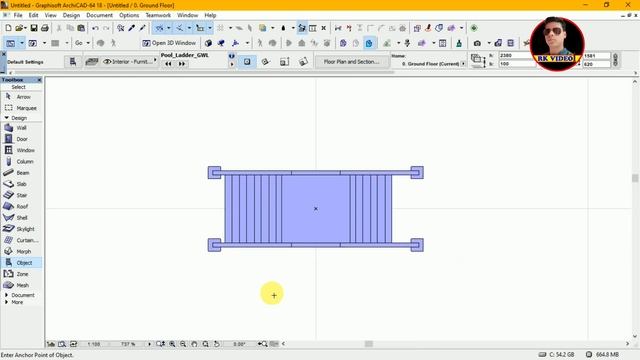Collapse the Design group in Toolbox
Viewport: 640px width, 360px height.
point(7,118)
